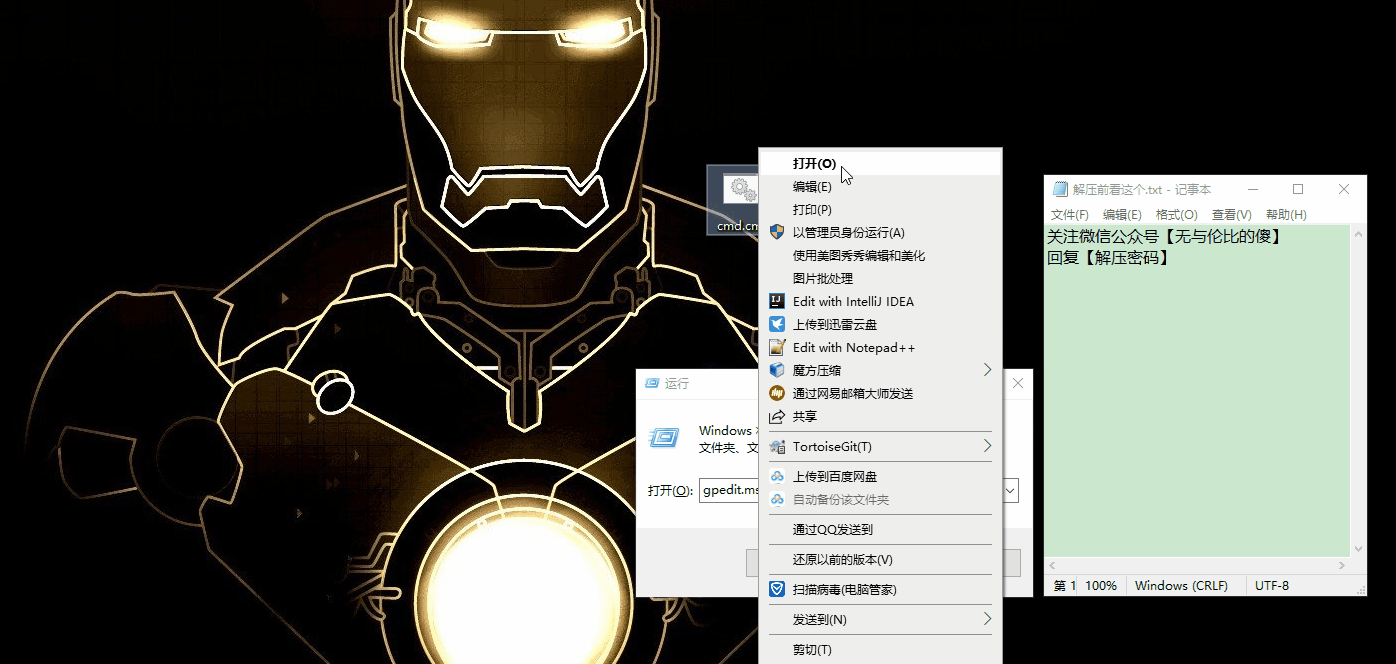Image resolution: width=1396 pixels, height=664 pixels.
Task: Click the shield icon beside 以管理员身份运行
Action: click(x=777, y=232)
